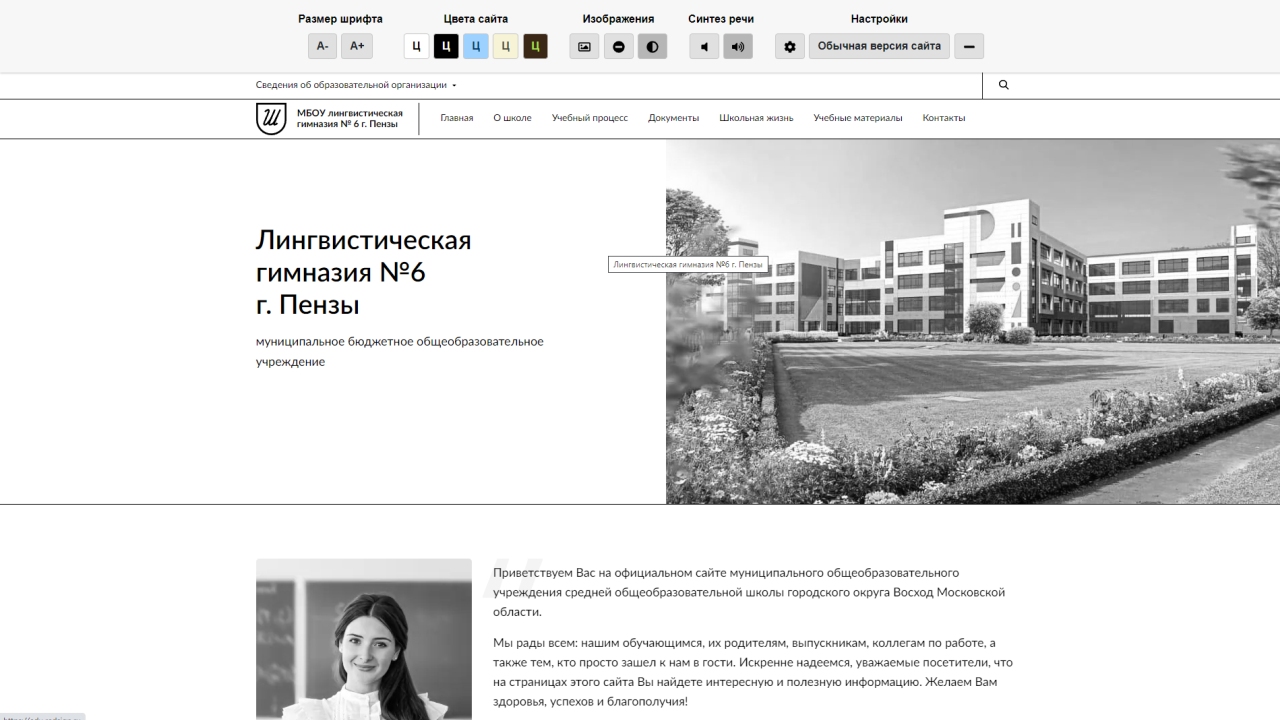Open accessibility settings gear
This screenshot has width=1280, height=720.
coord(790,46)
